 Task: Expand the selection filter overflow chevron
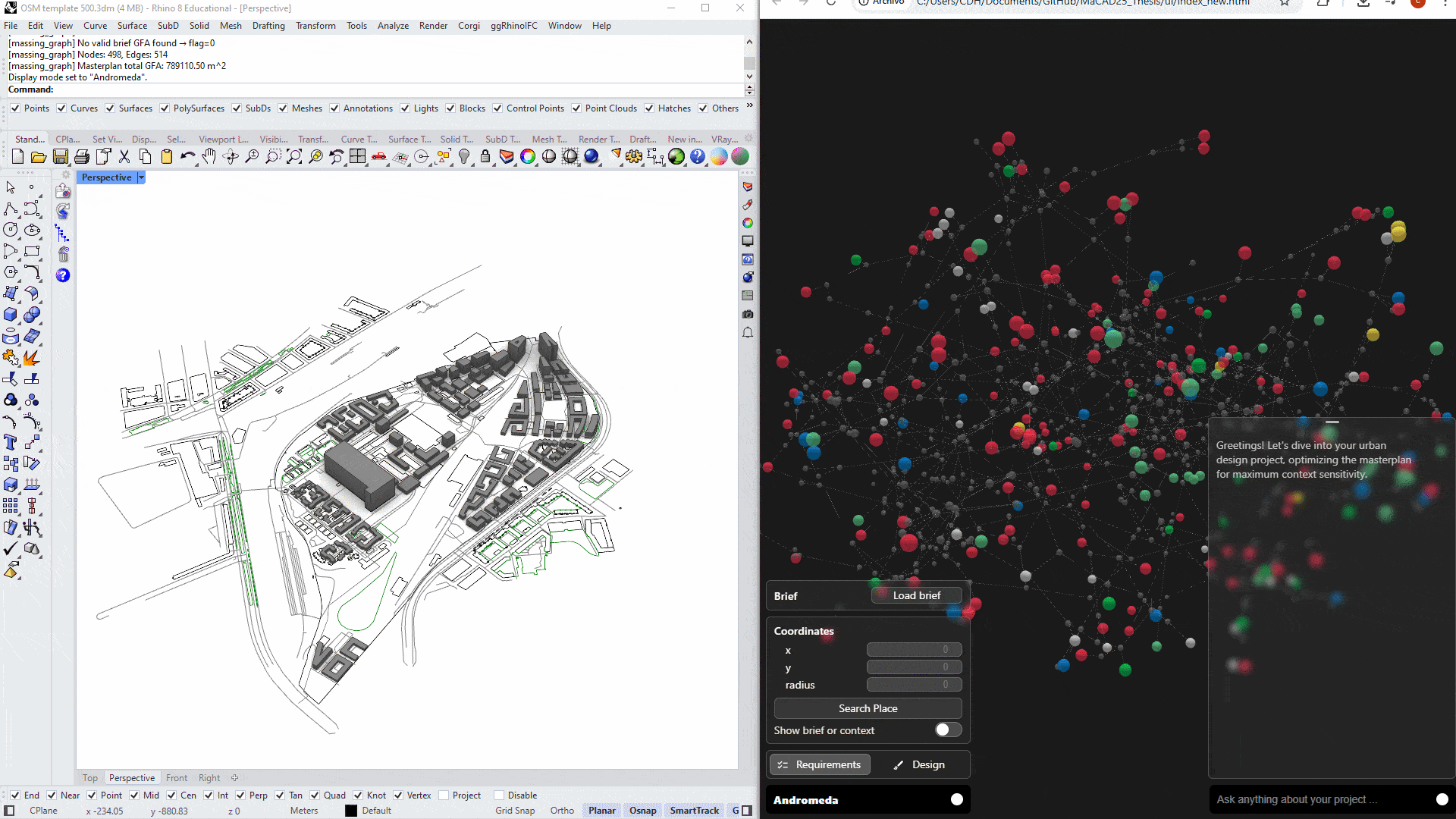[749, 105]
